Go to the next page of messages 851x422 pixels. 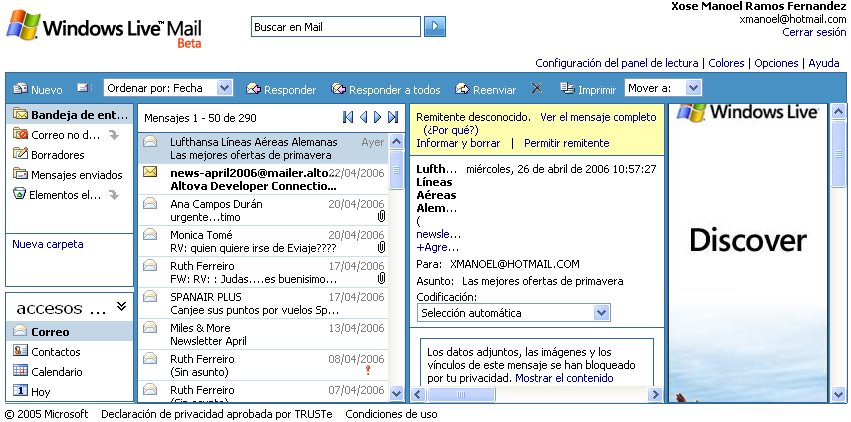click(x=378, y=117)
